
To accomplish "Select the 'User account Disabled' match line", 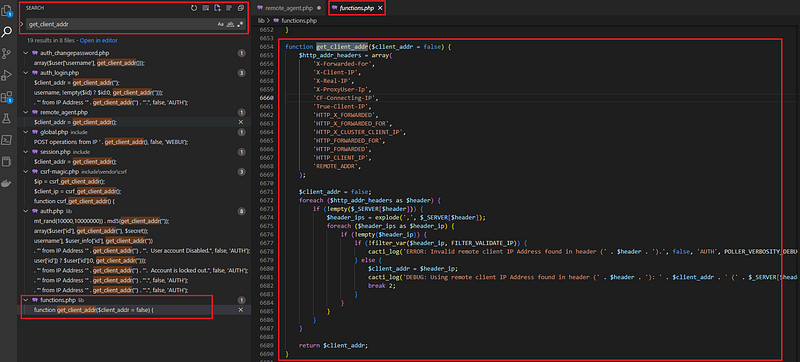I will click(141, 251).
